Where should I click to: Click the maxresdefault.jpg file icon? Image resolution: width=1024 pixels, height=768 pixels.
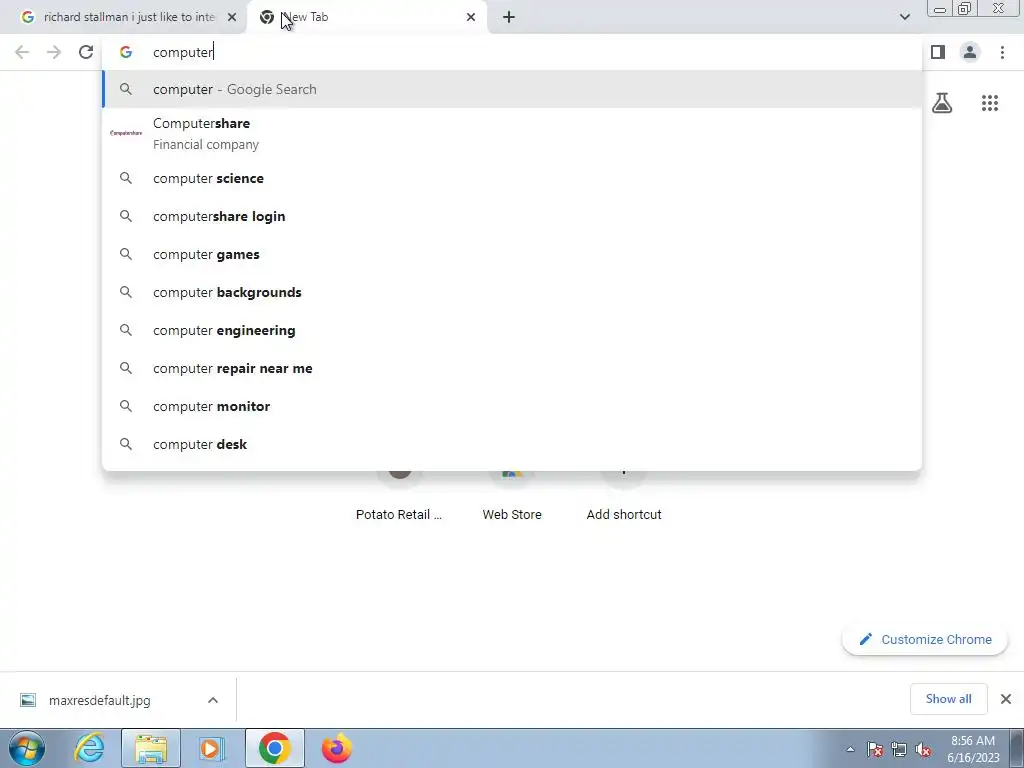click(28, 700)
